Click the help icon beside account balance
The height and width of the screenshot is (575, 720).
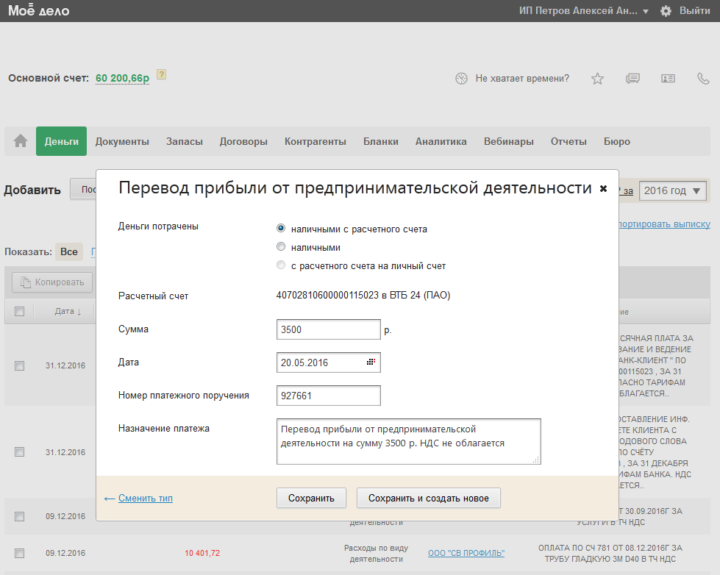161,75
